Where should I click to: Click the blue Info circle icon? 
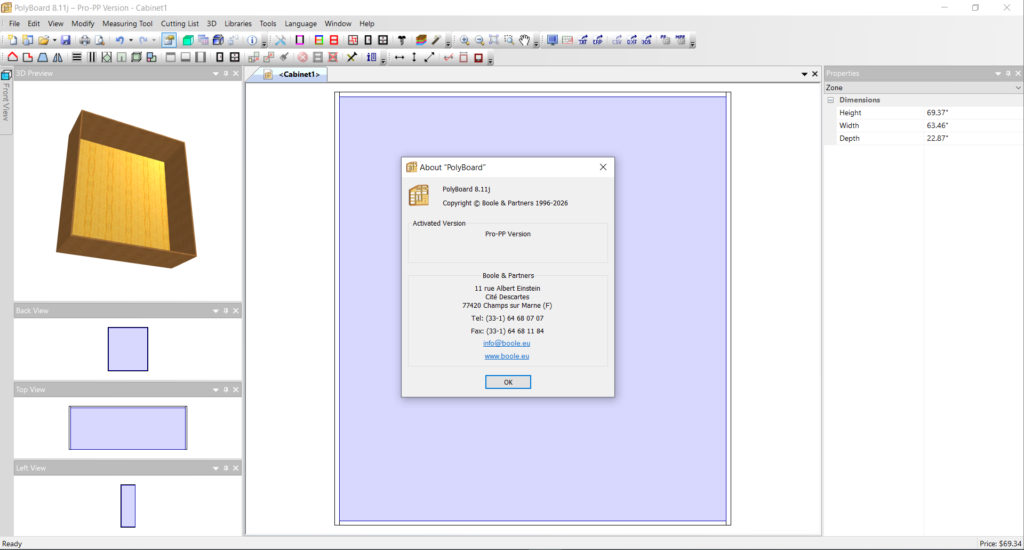[252, 40]
